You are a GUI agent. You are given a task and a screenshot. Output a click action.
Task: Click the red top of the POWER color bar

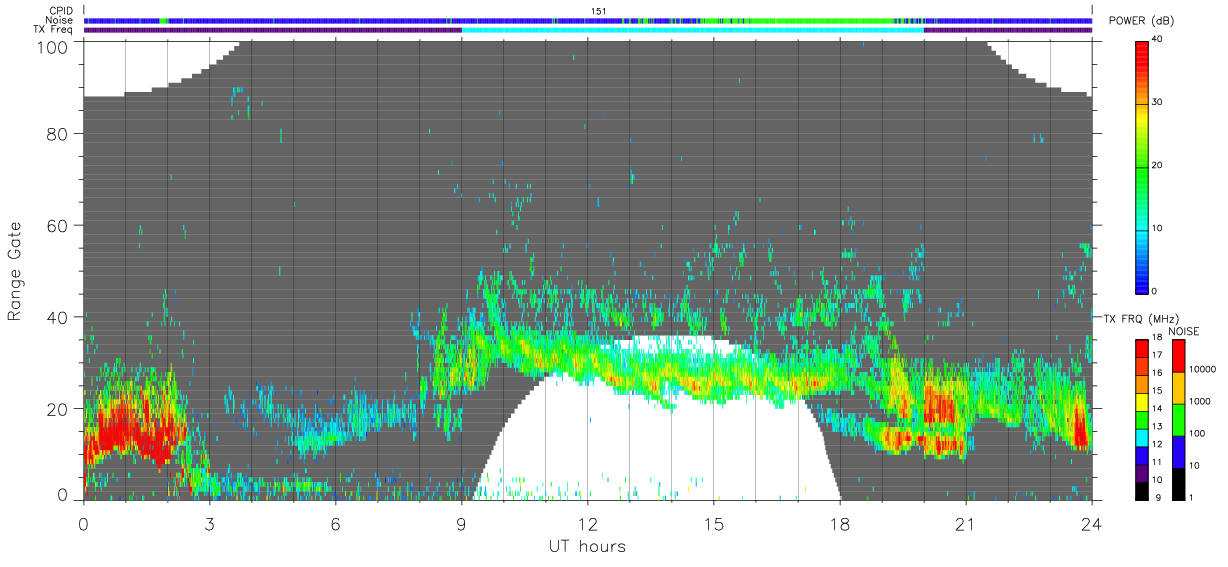[x=1142, y=55]
